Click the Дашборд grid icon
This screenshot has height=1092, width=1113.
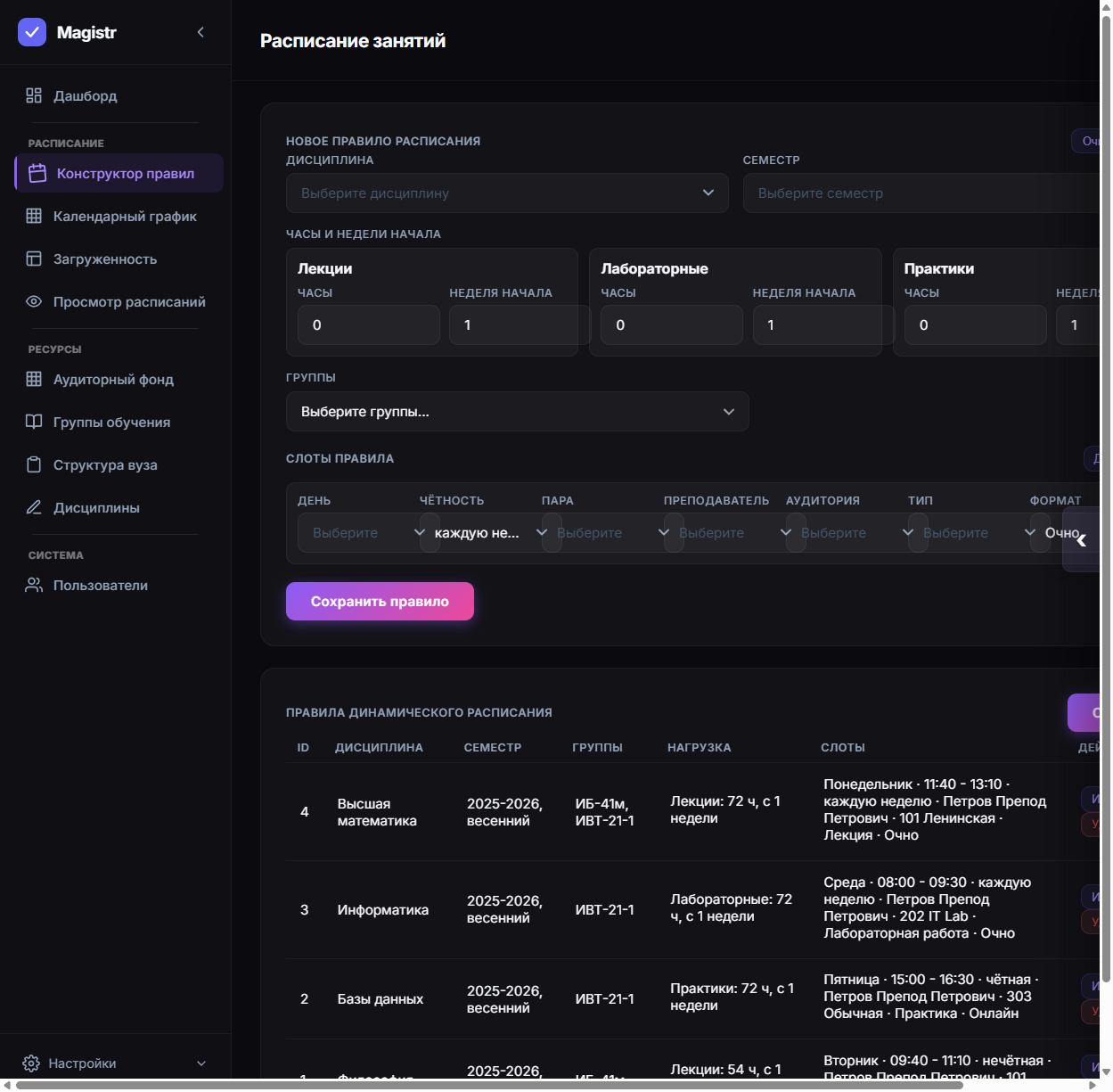[x=34, y=95]
